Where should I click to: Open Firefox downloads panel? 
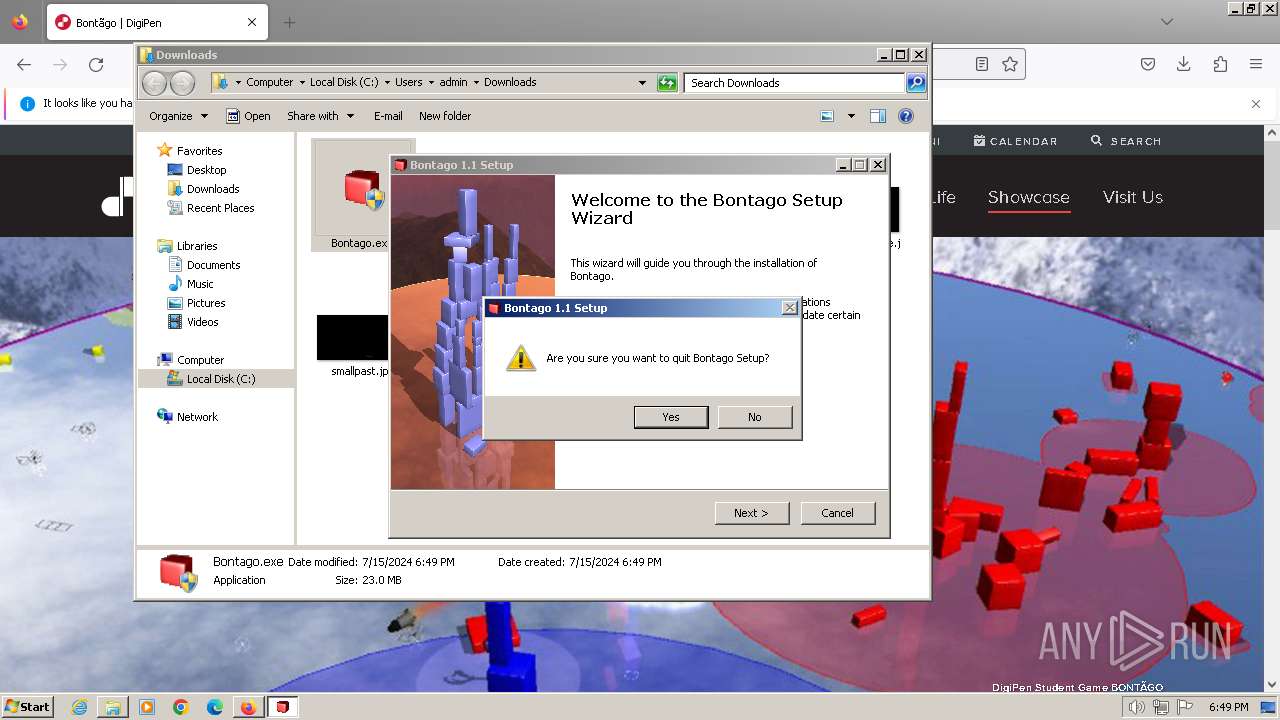pyautogui.click(x=1184, y=64)
